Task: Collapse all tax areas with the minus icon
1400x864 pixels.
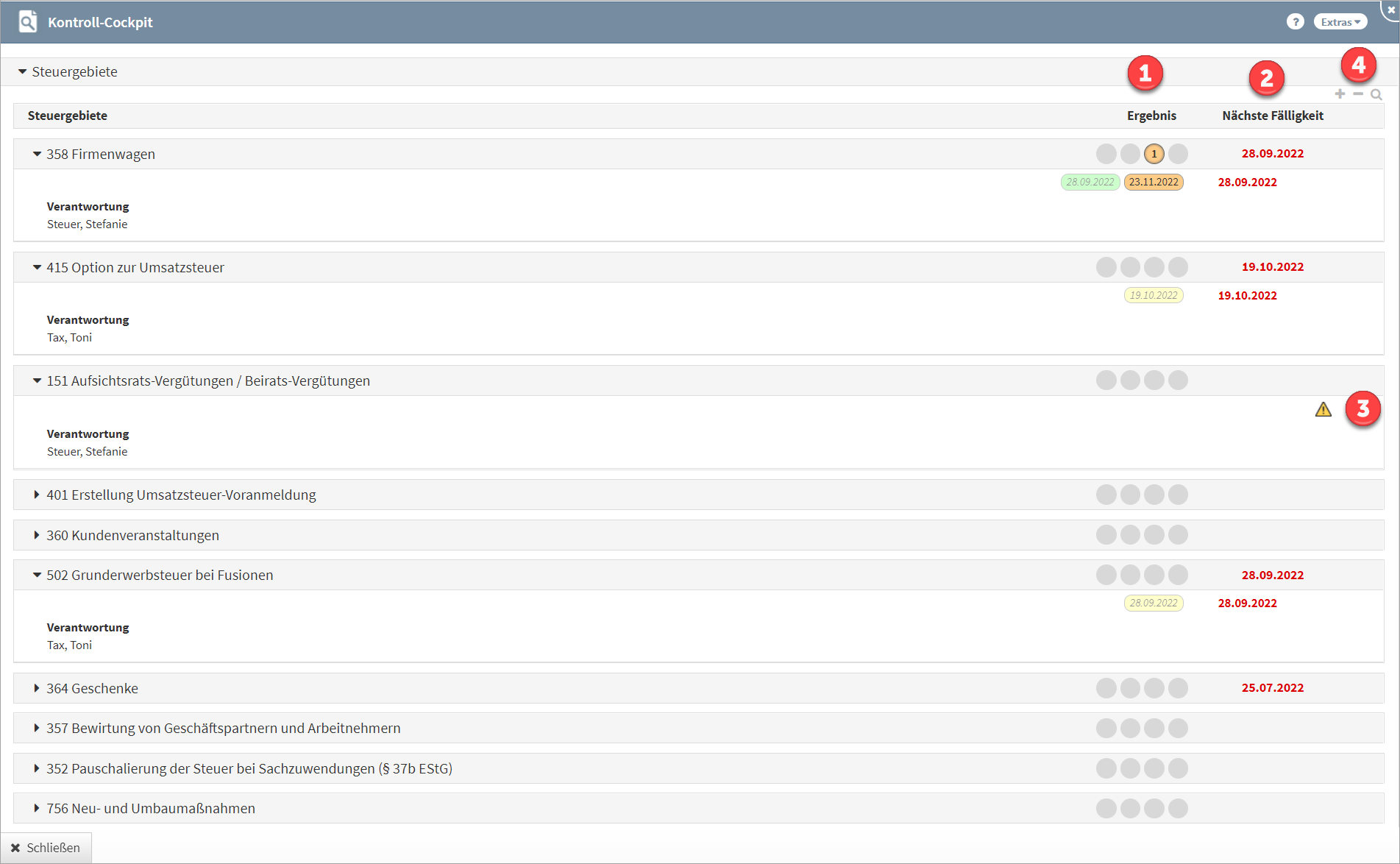Action: (x=1358, y=94)
